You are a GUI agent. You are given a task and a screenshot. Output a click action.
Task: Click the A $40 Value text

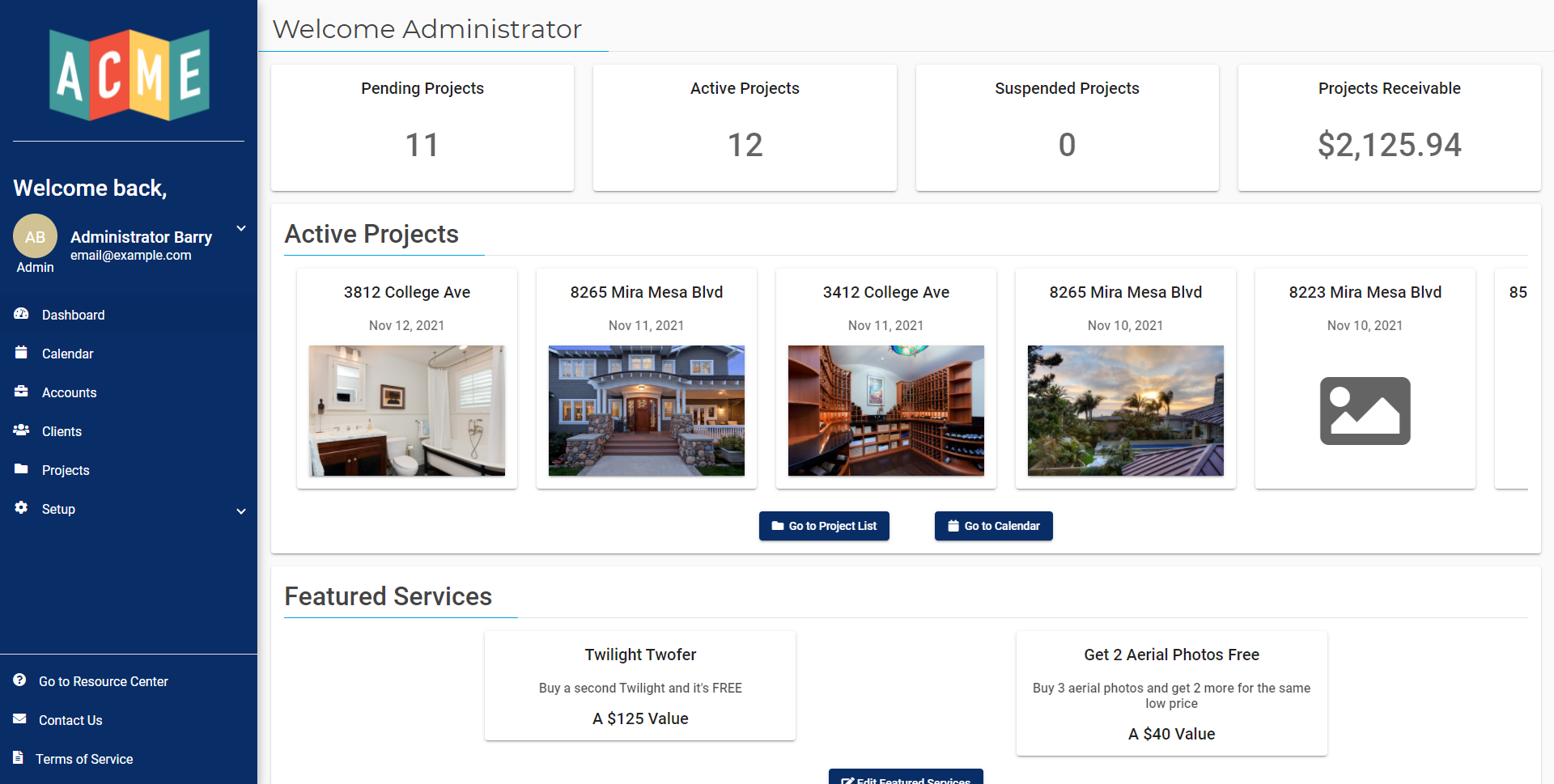coord(1171,734)
